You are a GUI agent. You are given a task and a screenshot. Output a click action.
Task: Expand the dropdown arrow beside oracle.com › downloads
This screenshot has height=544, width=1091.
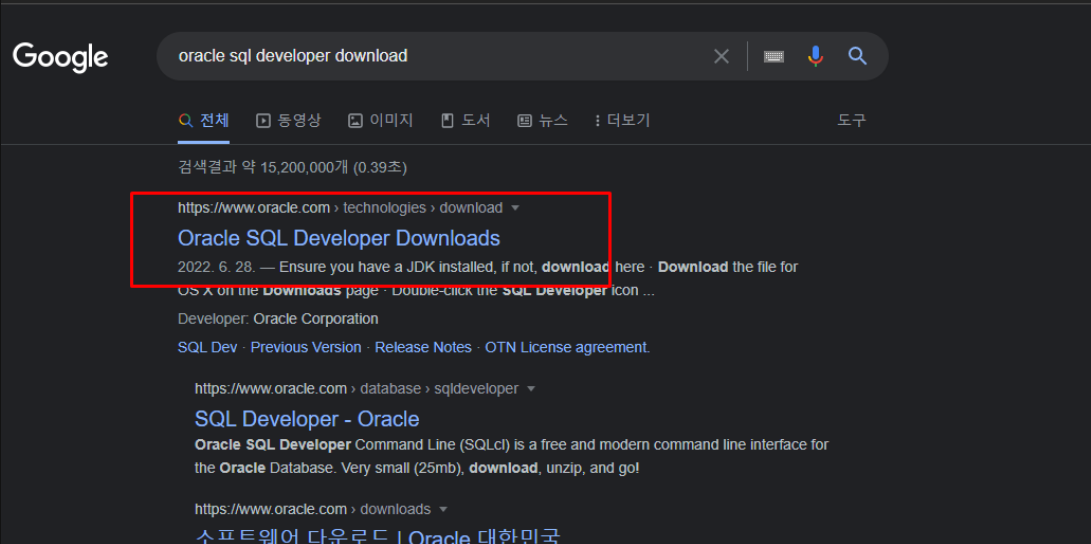click(443, 509)
